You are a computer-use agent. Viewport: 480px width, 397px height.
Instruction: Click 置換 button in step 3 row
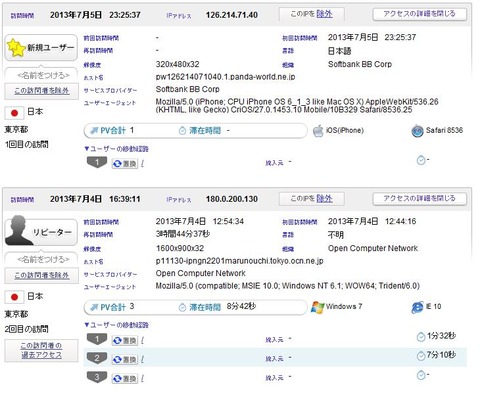click(x=125, y=379)
